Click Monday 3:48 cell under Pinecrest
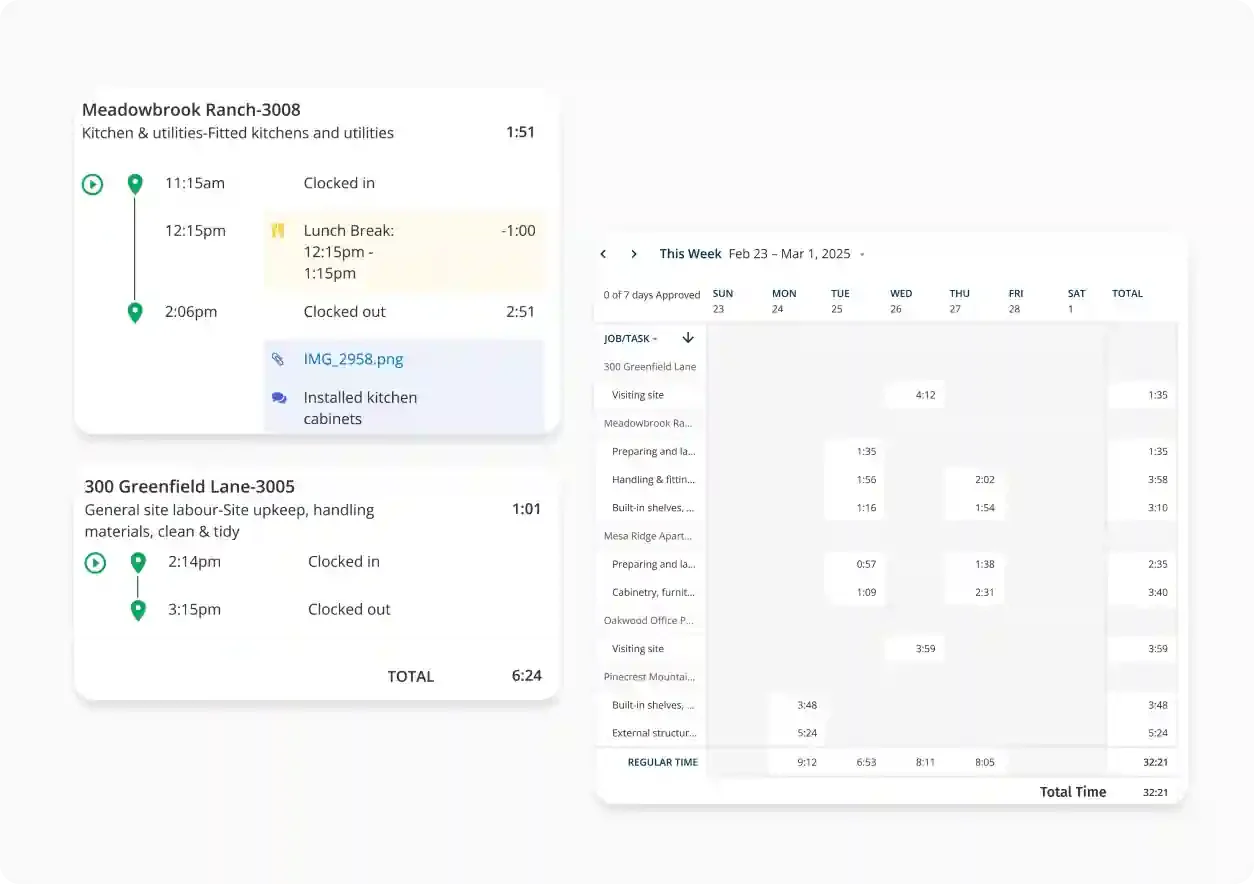This screenshot has height=884, width=1254. (796, 705)
